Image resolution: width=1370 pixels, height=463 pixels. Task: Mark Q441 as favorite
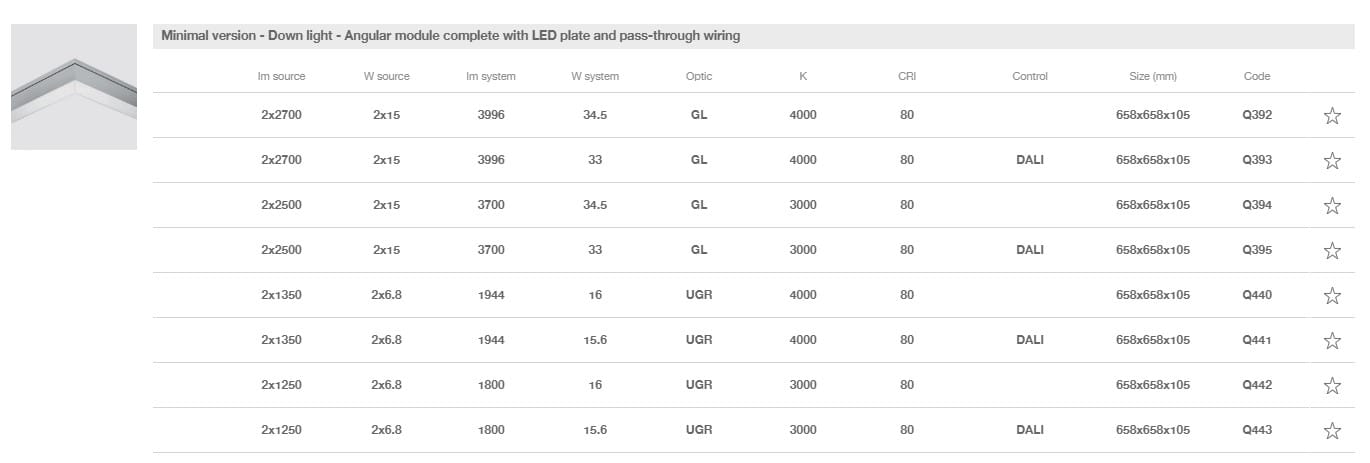pyautogui.click(x=1331, y=341)
